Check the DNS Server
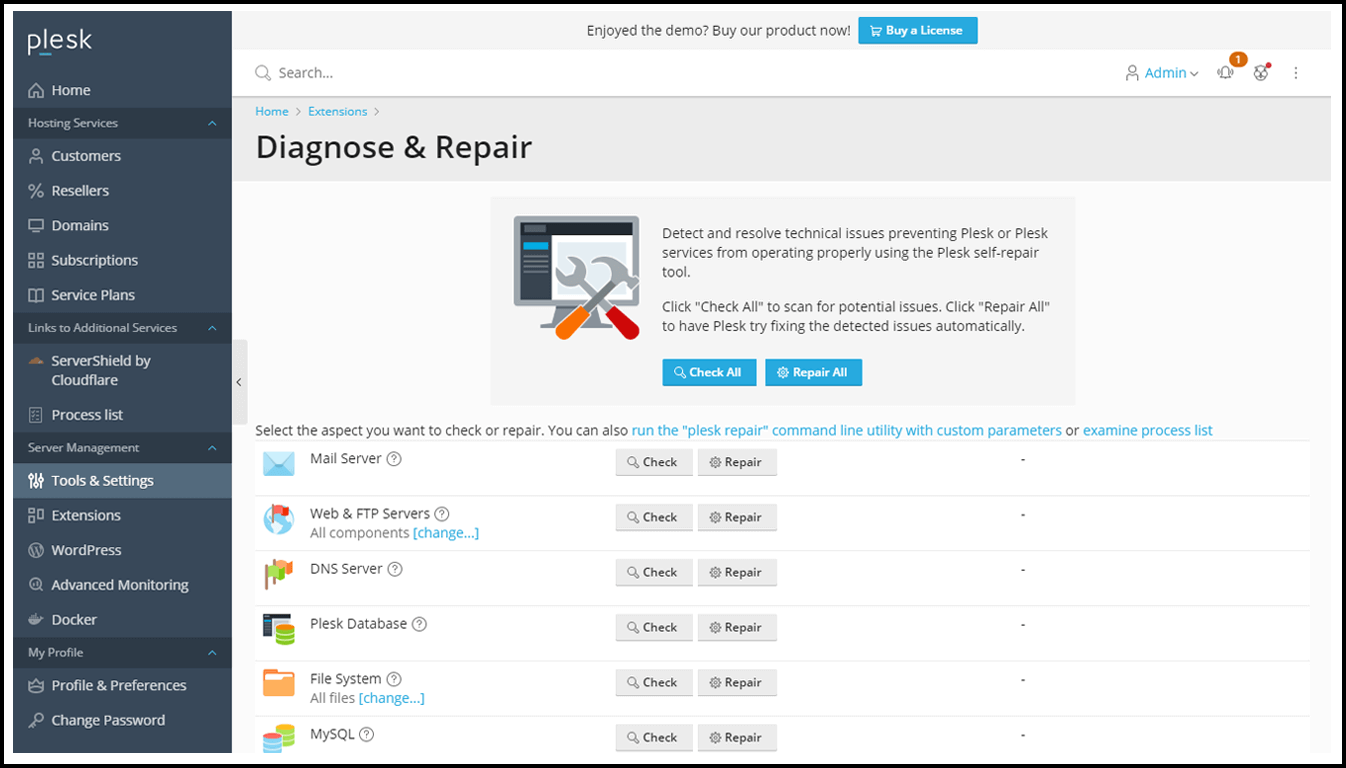Screen dimensions: 1346x768 654,572
